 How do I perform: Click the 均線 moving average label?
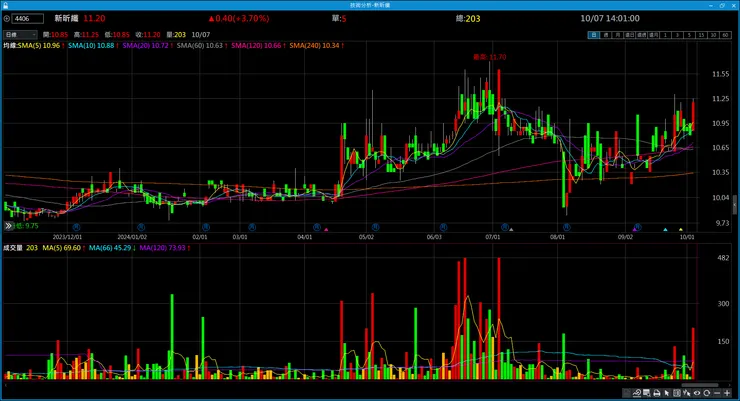click(10, 46)
